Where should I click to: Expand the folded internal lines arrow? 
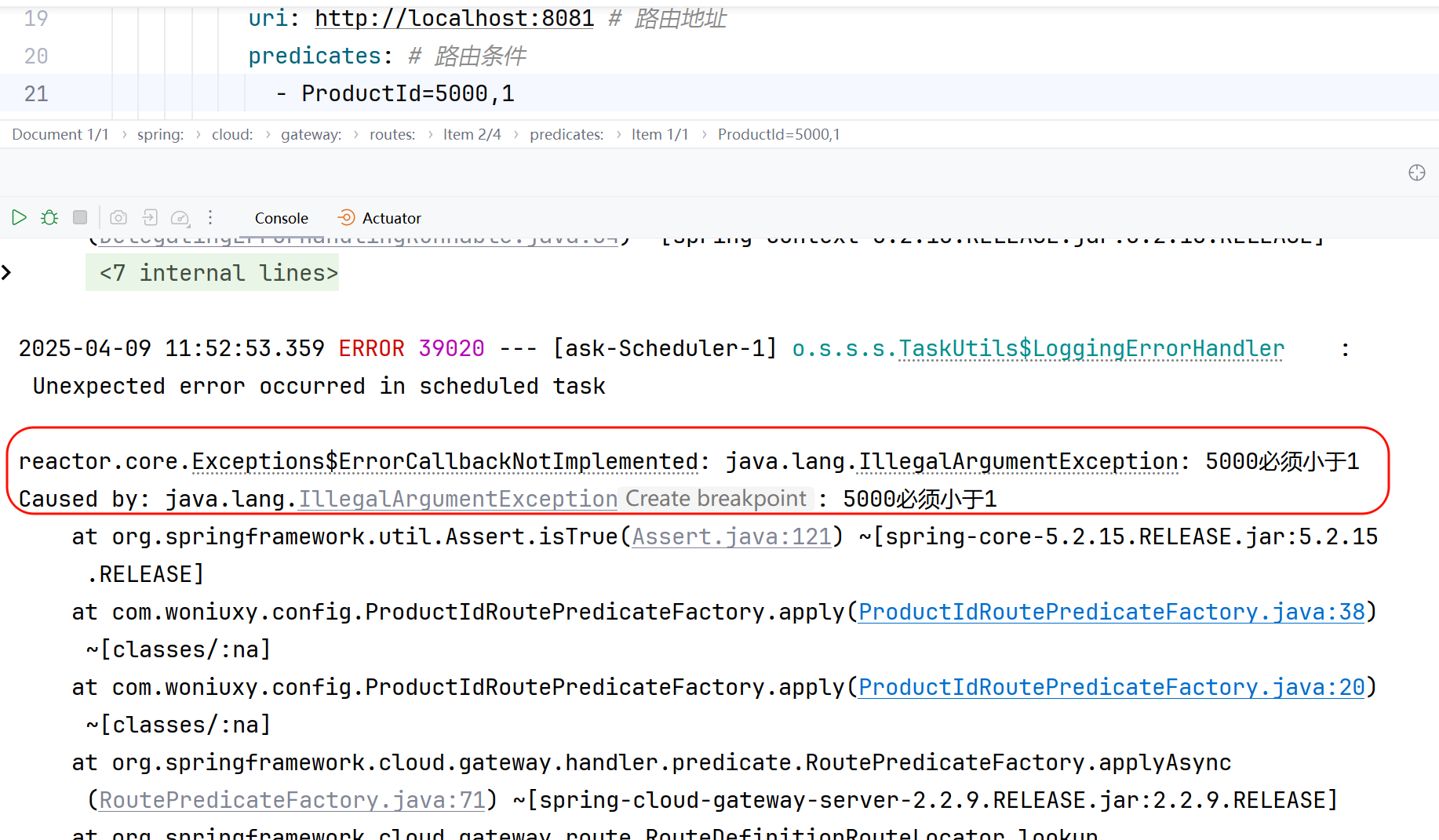click(7, 272)
